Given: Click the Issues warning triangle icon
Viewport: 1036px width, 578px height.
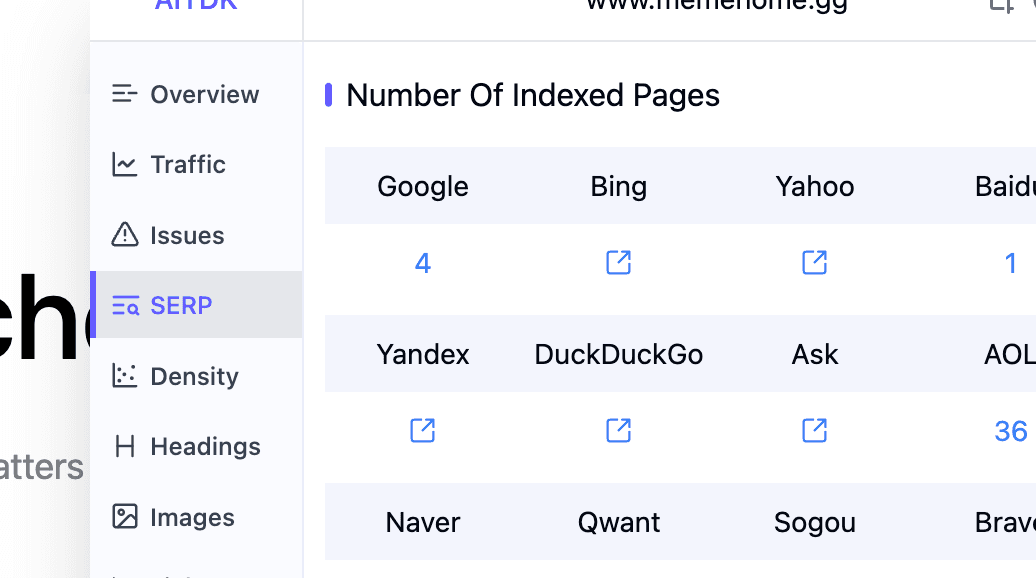Looking at the screenshot, I should (124, 235).
